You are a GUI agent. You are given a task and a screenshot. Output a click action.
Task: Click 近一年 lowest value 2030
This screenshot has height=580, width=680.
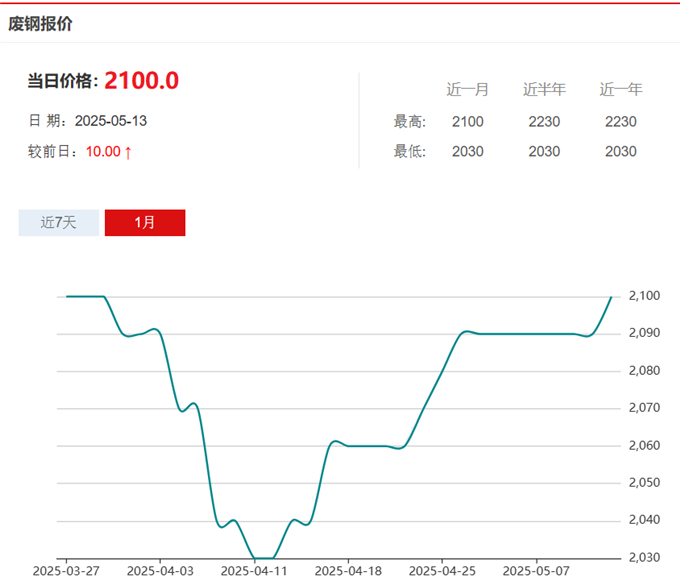621,151
